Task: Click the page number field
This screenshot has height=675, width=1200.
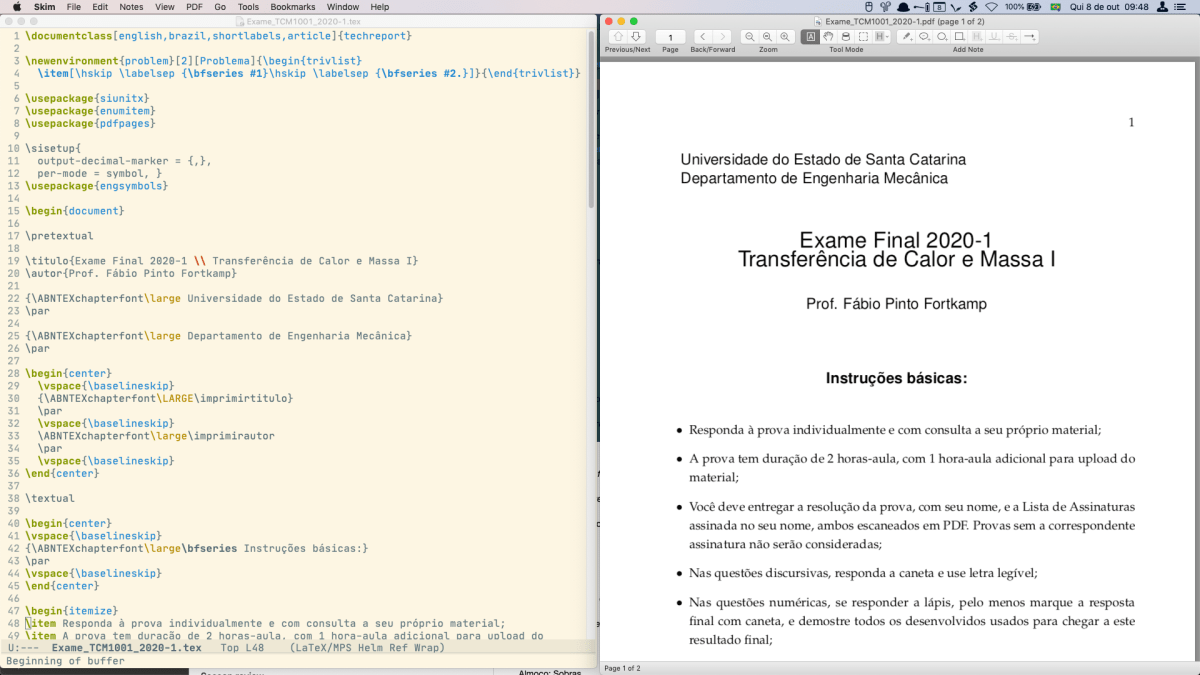Action: point(670,37)
